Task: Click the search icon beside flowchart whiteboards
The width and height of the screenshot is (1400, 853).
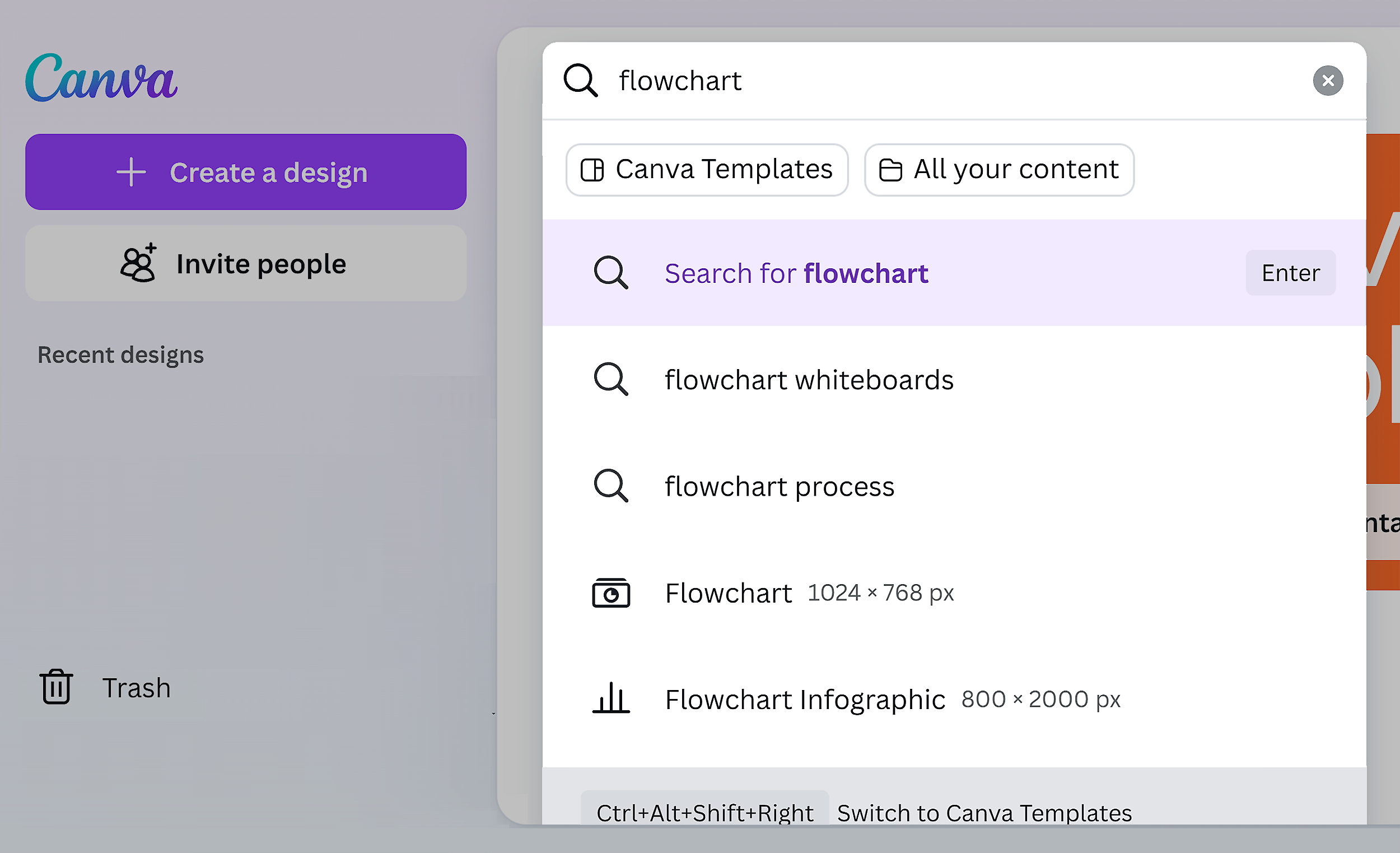Action: 611,379
